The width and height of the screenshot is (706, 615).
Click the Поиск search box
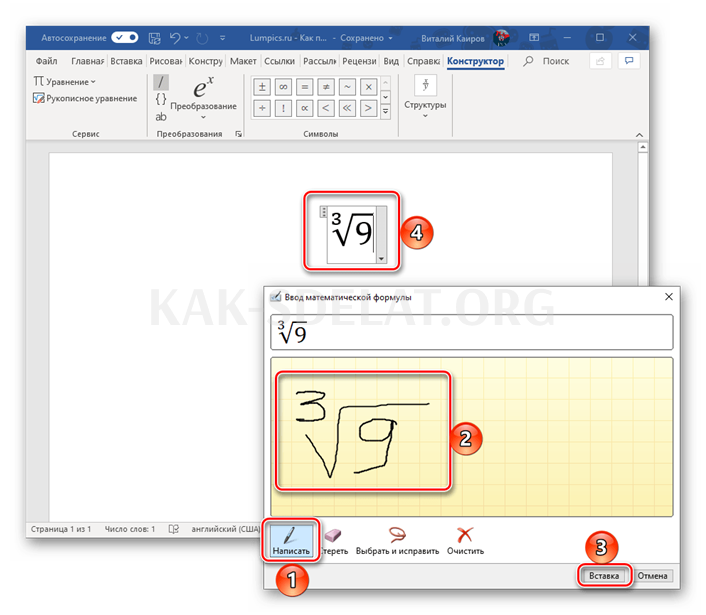point(546,61)
